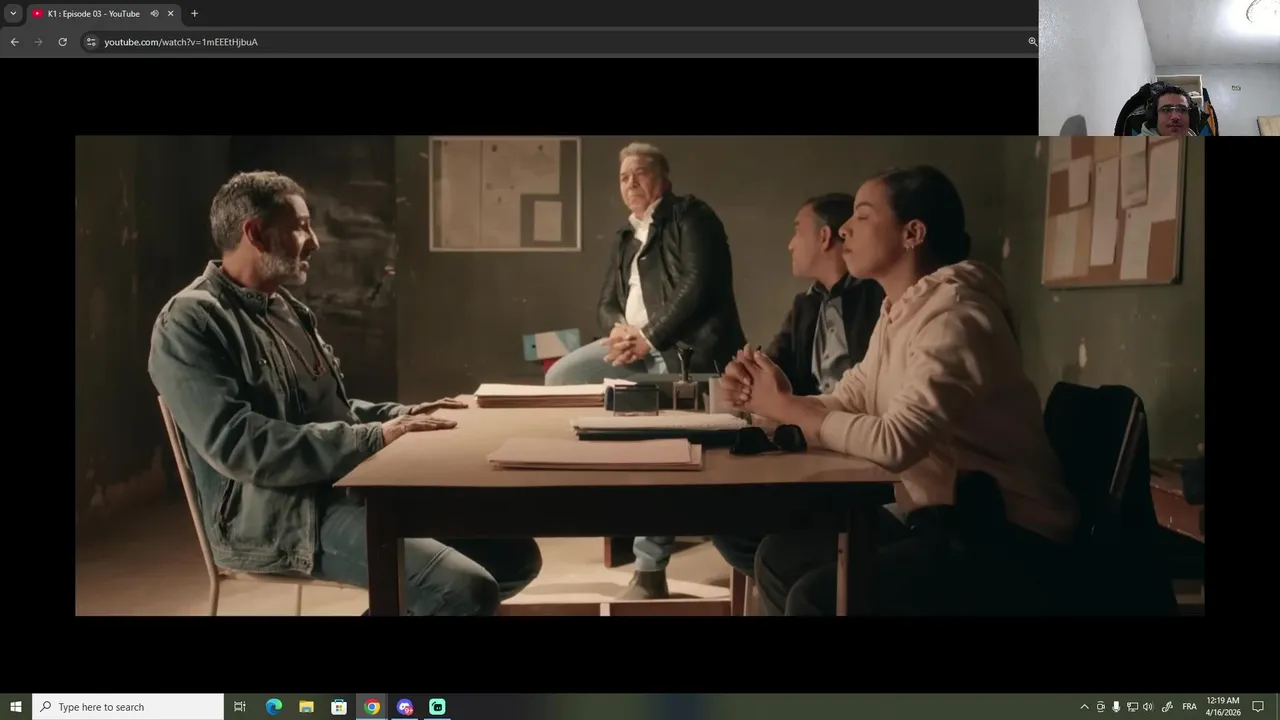The height and width of the screenshot is (720, 1280).
Task: Click the Meet Now camera tray icon
Action: [x=1101, y=707]
